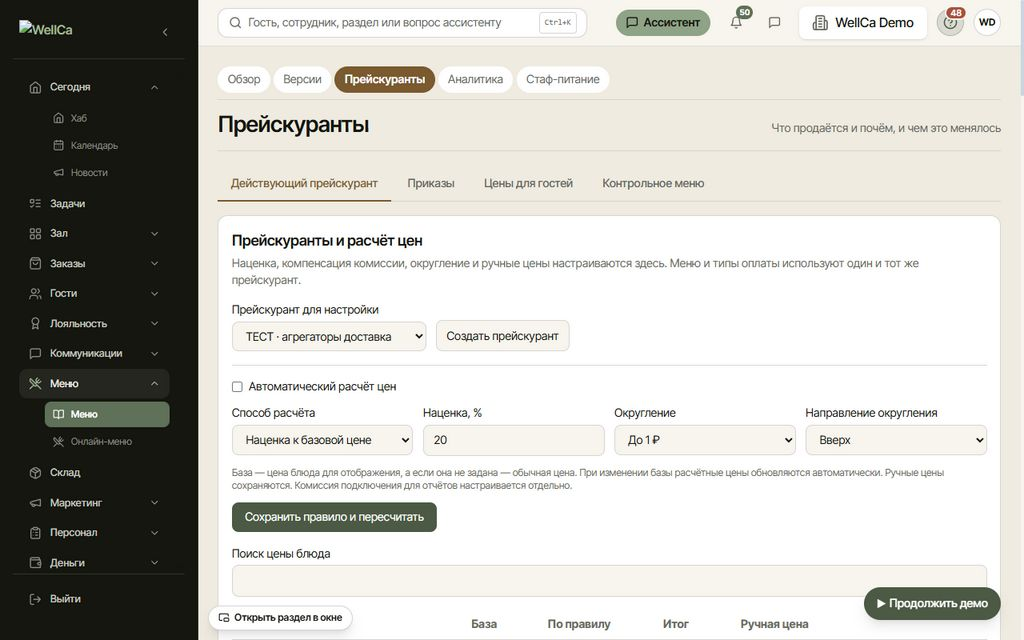
Task: Click the Поиск цены блюда field
Action: (x=609, y=581)
